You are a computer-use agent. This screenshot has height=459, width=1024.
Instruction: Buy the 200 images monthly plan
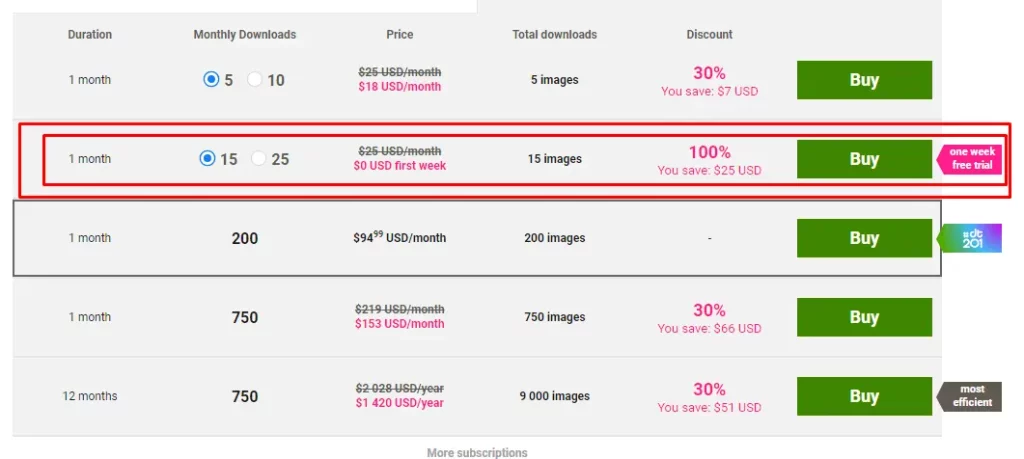pyautogui.click(x=864, y=238)
